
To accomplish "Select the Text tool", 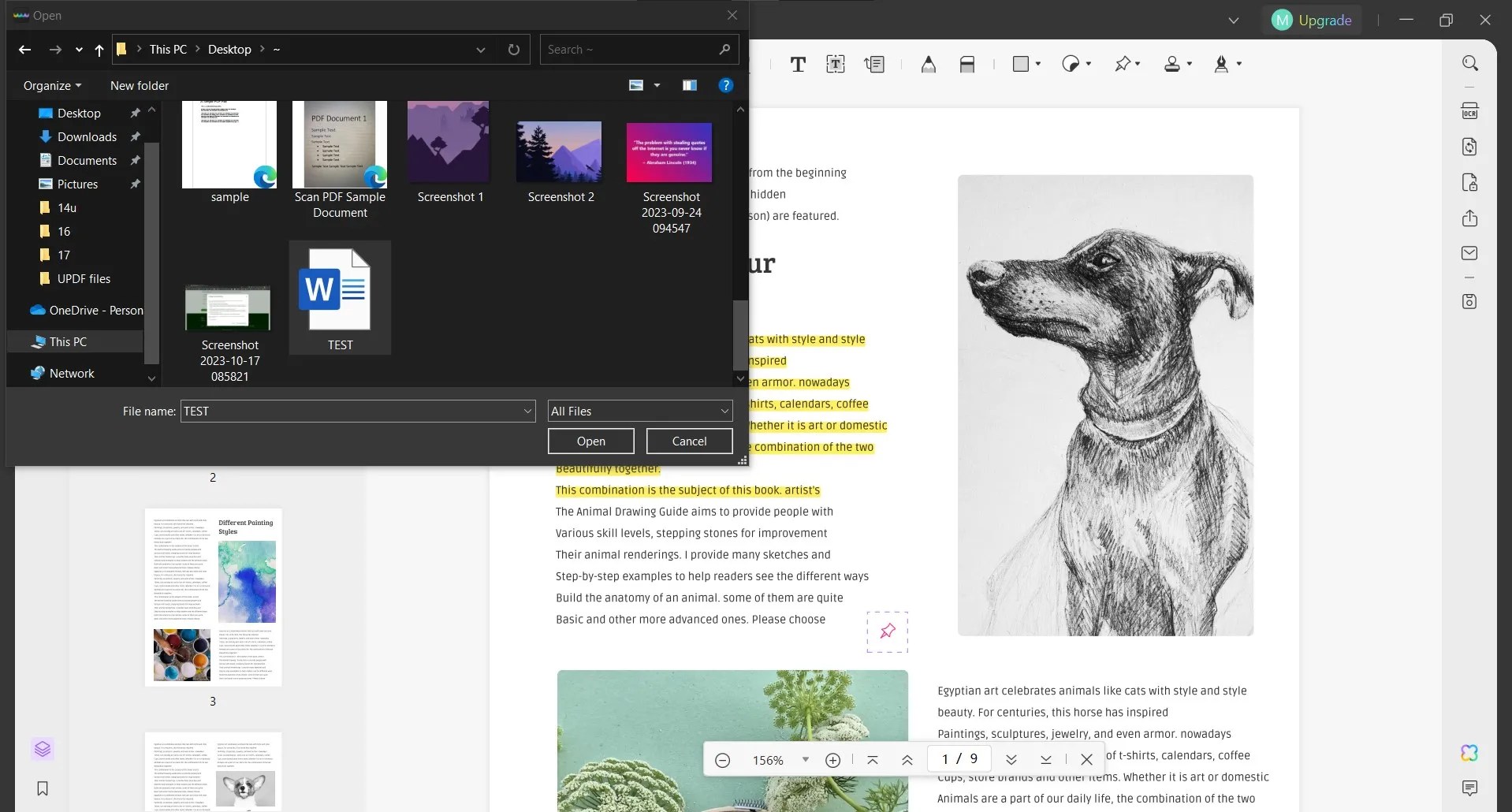I will (x=798, y=64).
